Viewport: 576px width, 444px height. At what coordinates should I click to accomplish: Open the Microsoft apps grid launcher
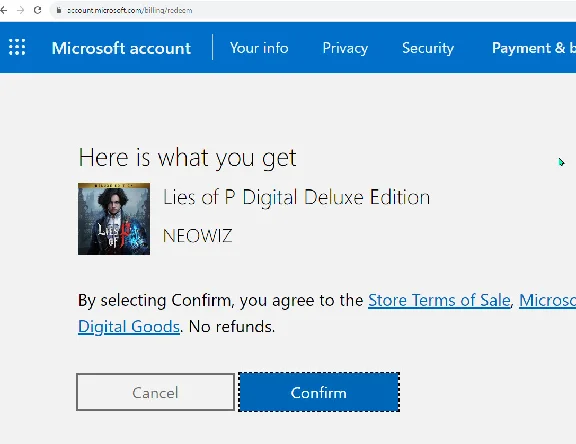(17, 47)
